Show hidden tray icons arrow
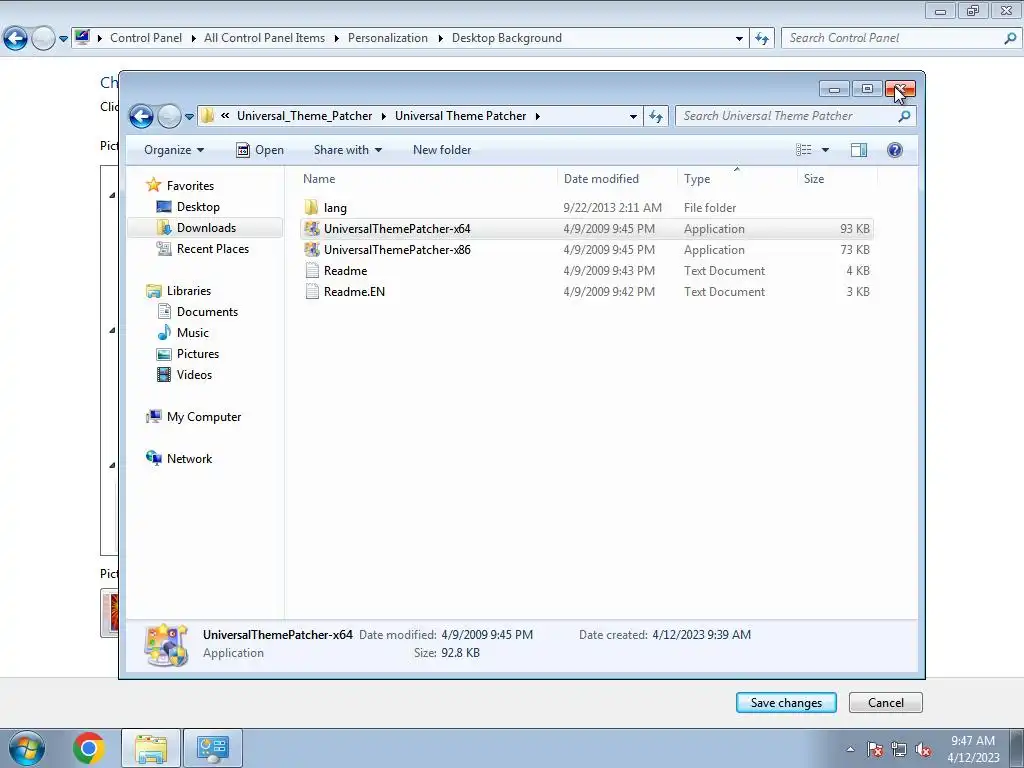This screenshot has width=1024, height=768. (850, 749)
